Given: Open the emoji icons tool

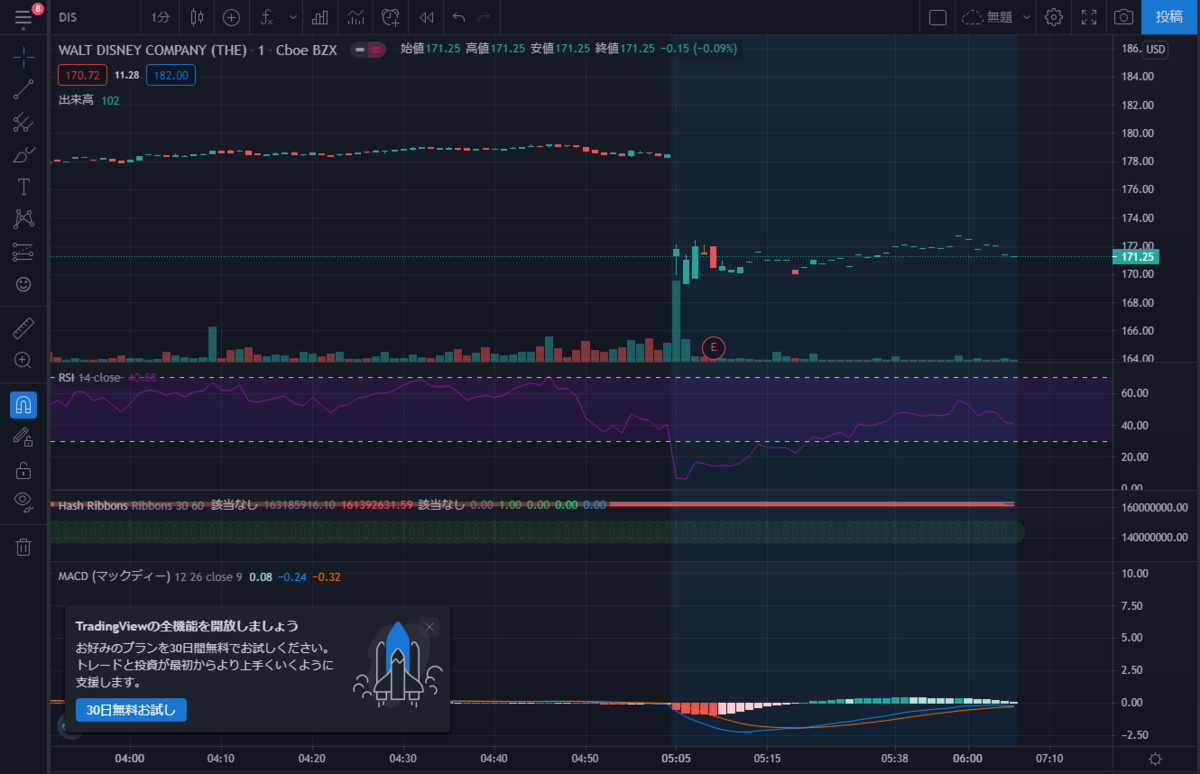Looking at the screenshot, I should pyautogui.click(x=24, y=284).
